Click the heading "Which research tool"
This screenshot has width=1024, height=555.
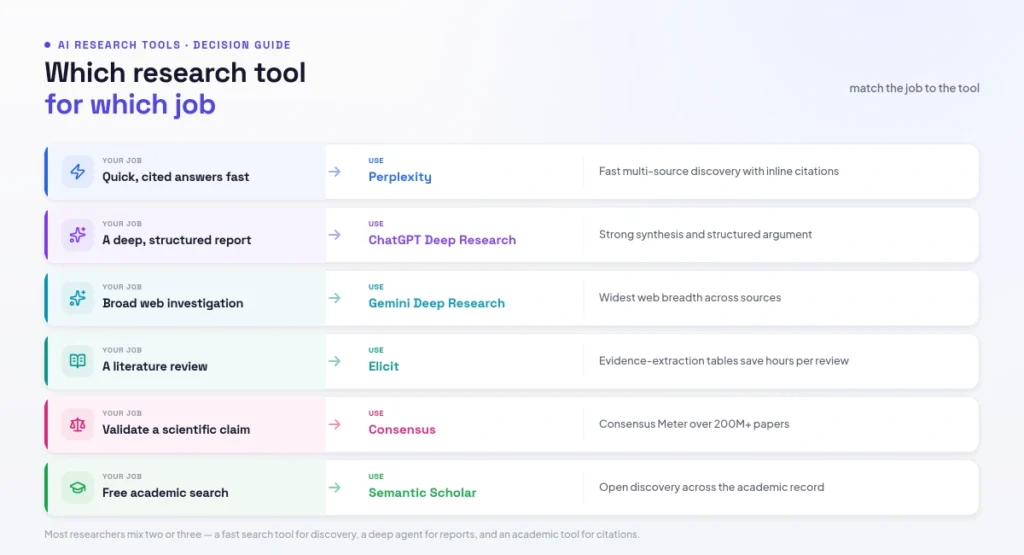[x=175, y=72]
